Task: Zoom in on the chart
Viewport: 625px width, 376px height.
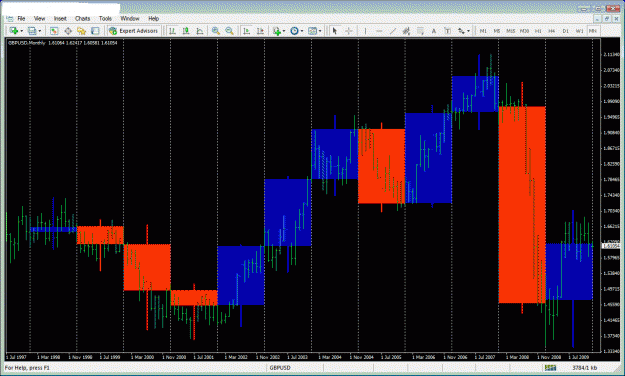Action: 216,31
